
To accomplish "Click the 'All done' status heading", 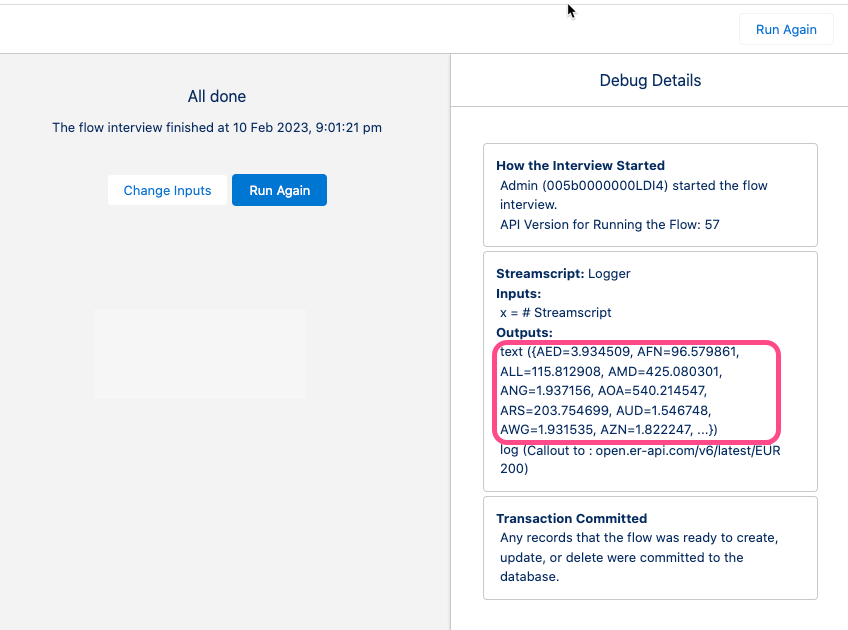I will pos(217,96).
